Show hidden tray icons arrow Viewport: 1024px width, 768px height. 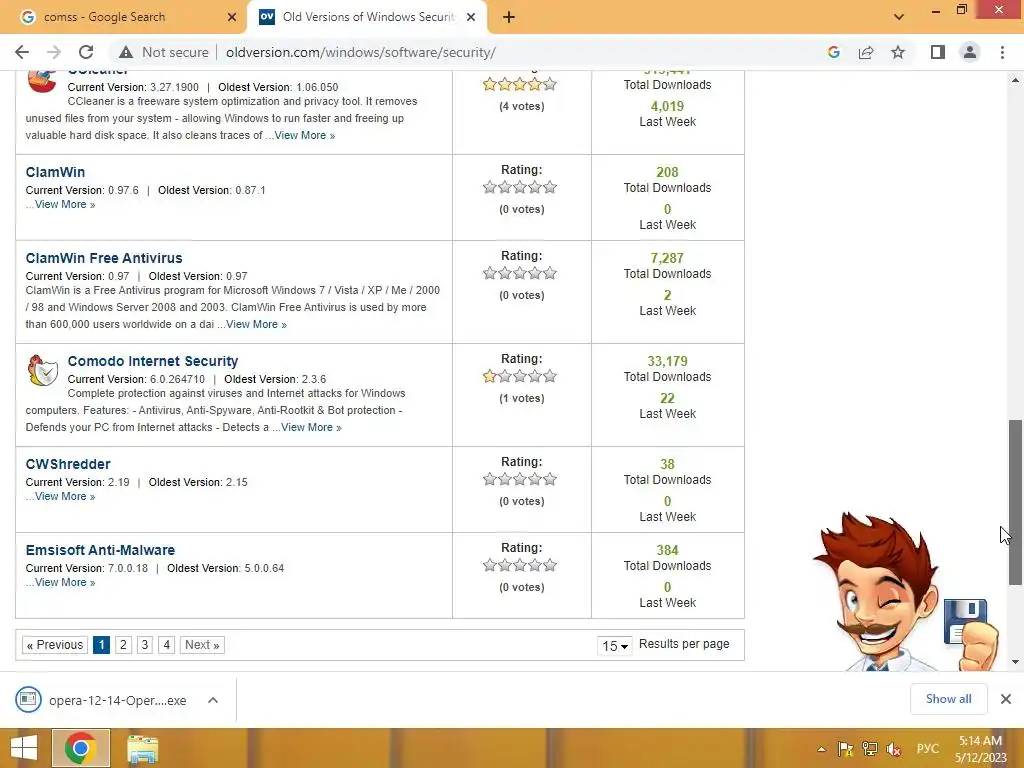[x=822, y=750]
